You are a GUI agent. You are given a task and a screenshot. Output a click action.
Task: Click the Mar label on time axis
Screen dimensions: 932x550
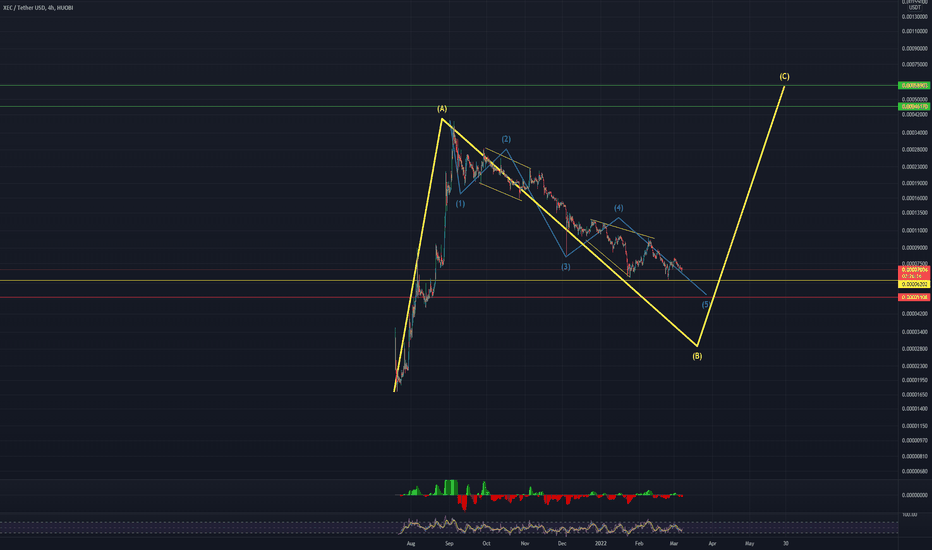coord(673,543)
